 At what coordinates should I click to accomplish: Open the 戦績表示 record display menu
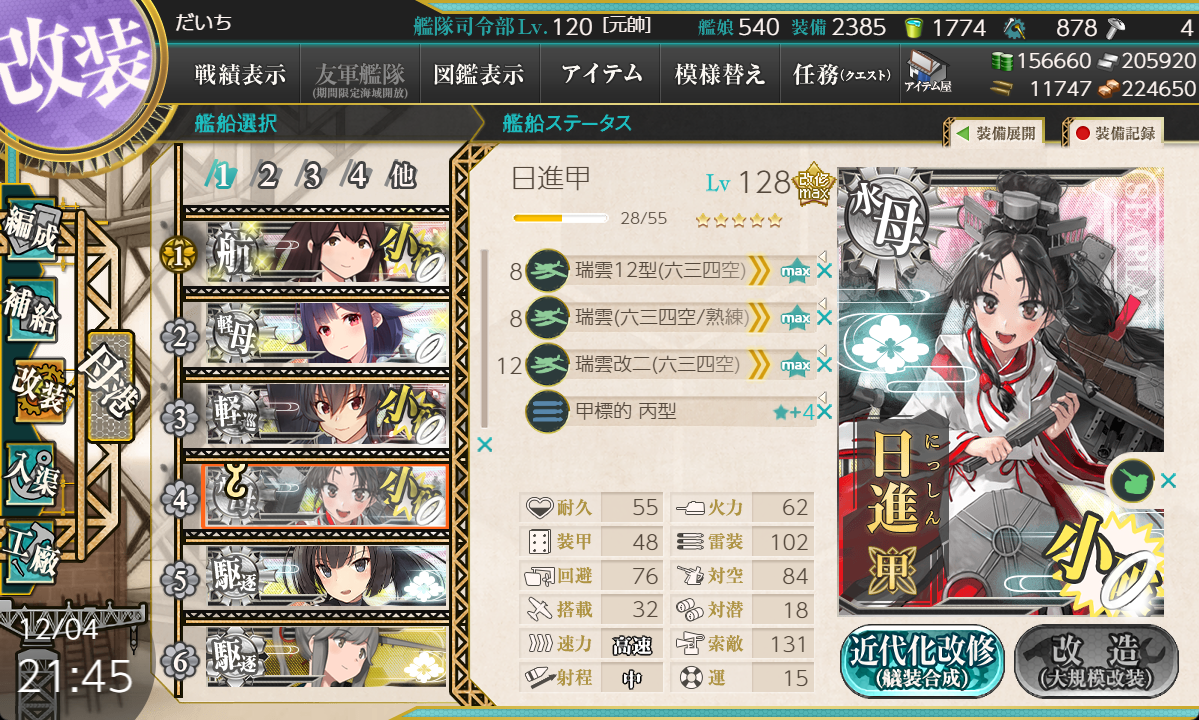240,74
